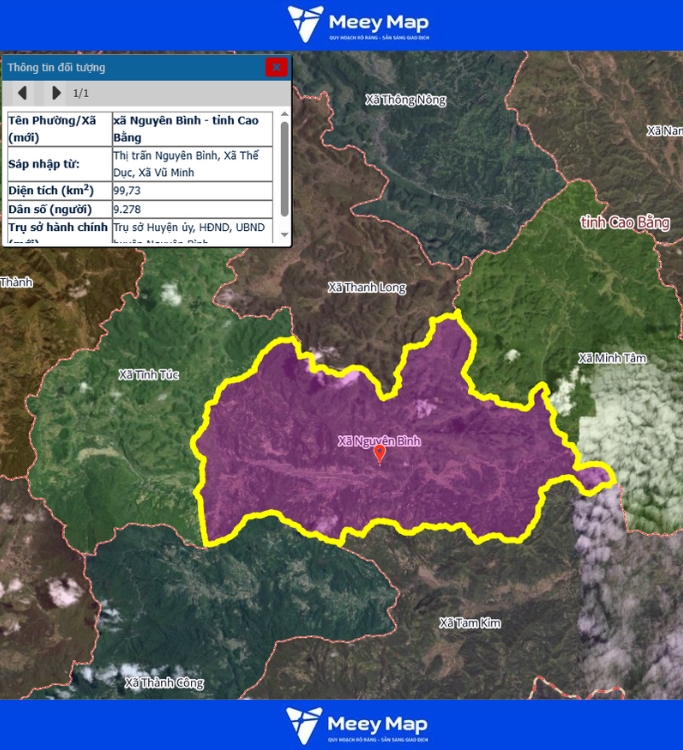Click the 9.278 population value cell
Viewport: 683px width, 750px height.
click(x=190, y=209)
